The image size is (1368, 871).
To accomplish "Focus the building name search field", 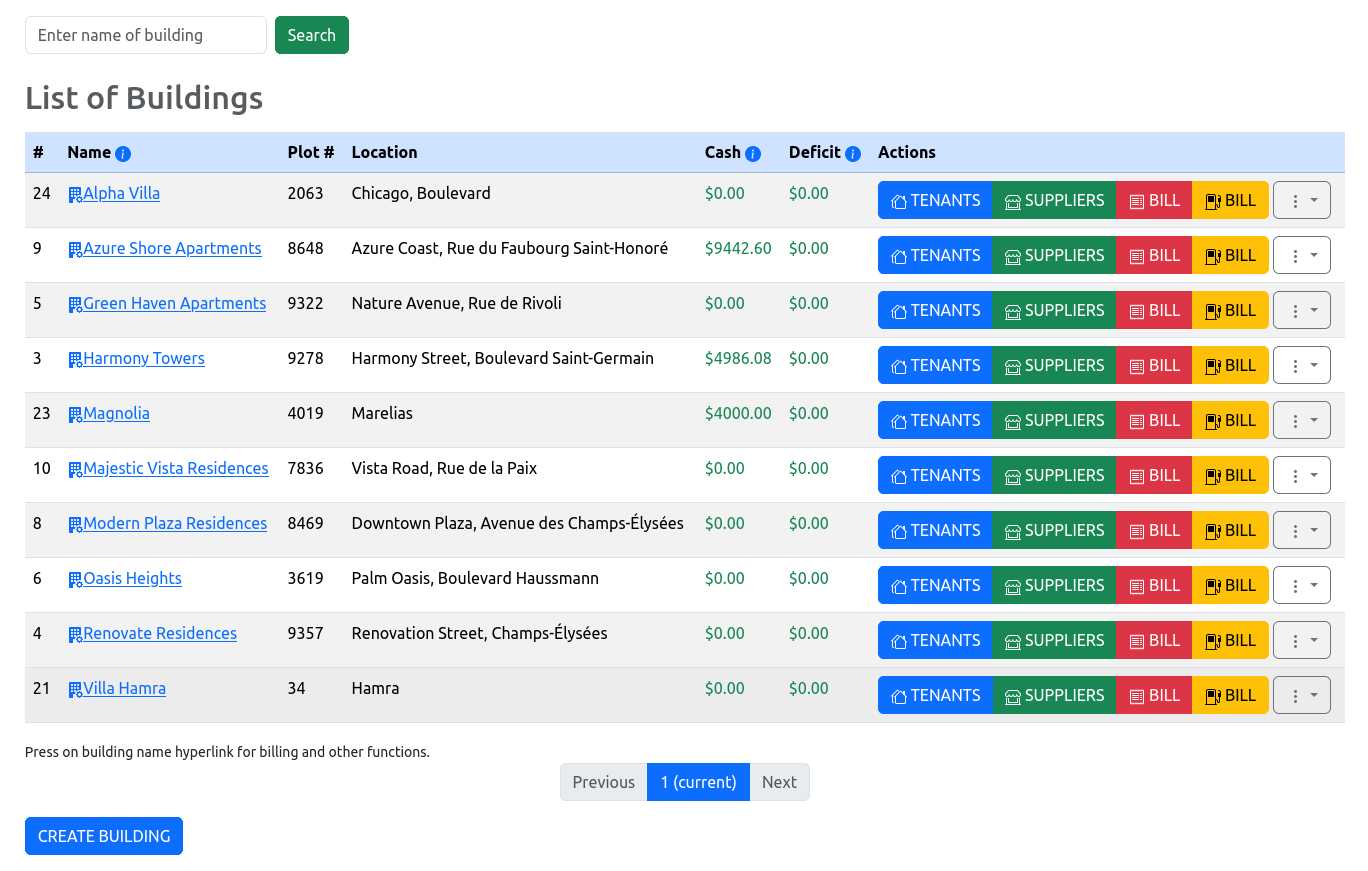I will (146, 35).
